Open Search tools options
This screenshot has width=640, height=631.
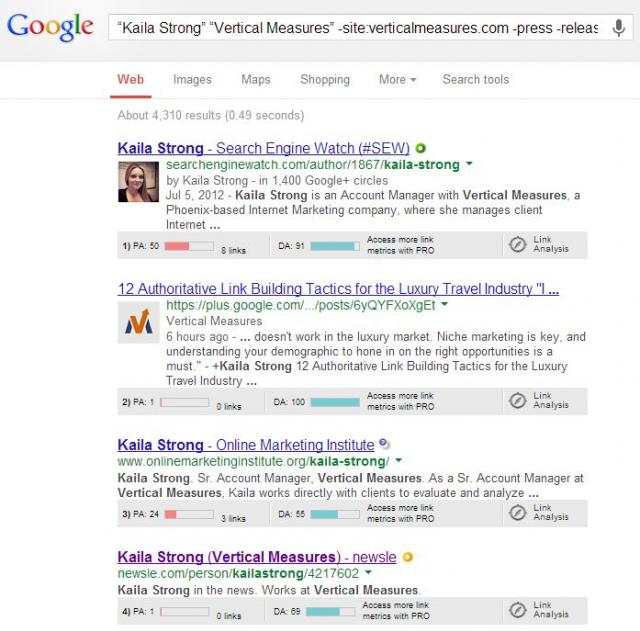(476, 79)
